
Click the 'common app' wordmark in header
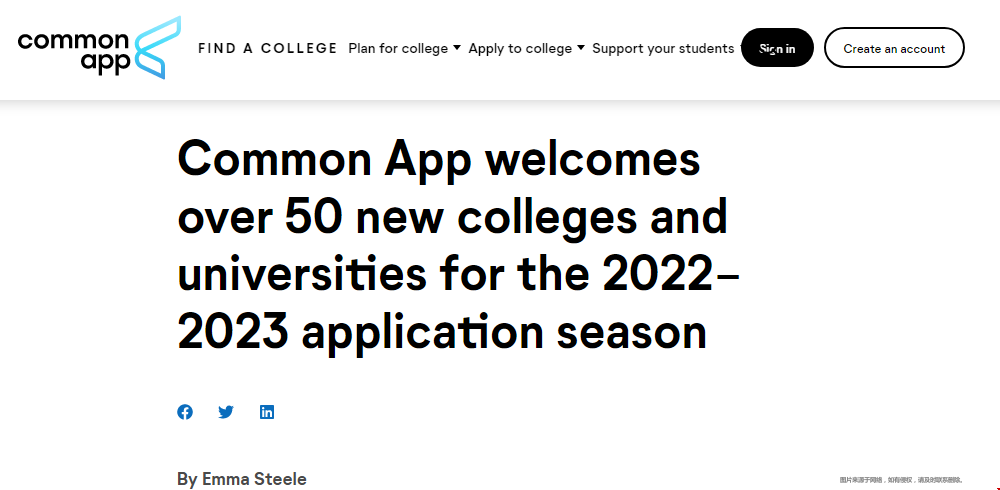click(74, 52)
